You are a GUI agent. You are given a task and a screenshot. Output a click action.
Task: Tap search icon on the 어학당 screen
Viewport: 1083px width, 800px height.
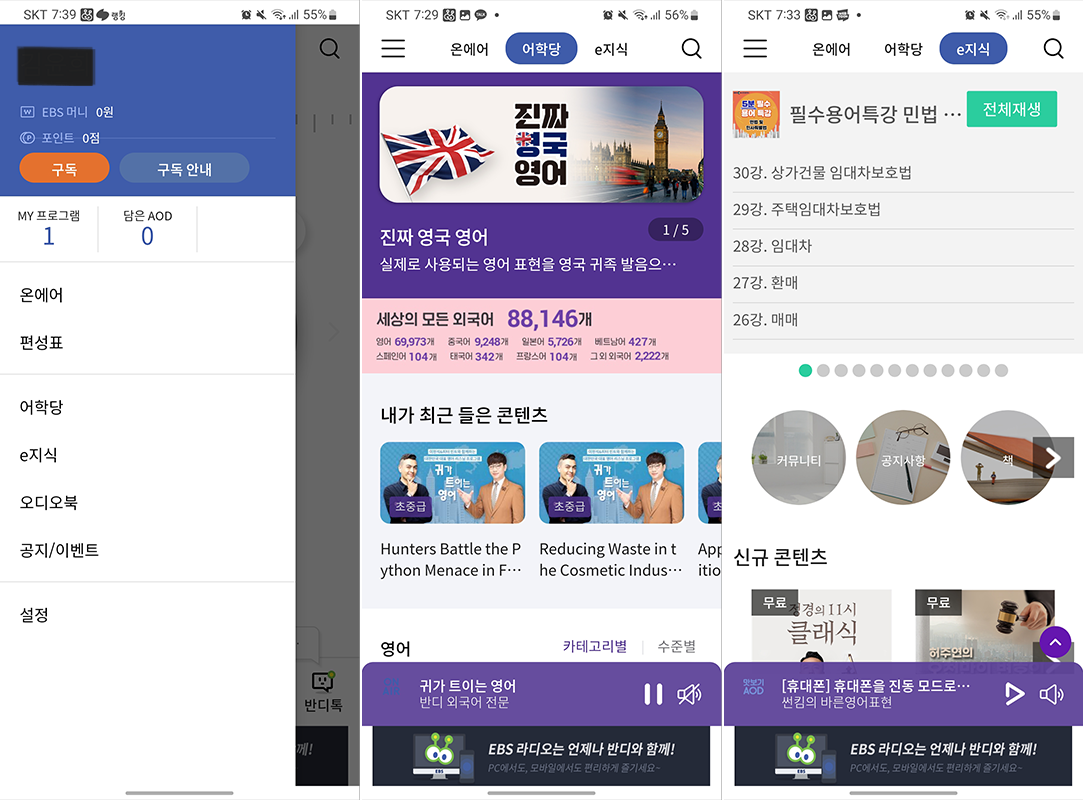click(x=691, y=48)
